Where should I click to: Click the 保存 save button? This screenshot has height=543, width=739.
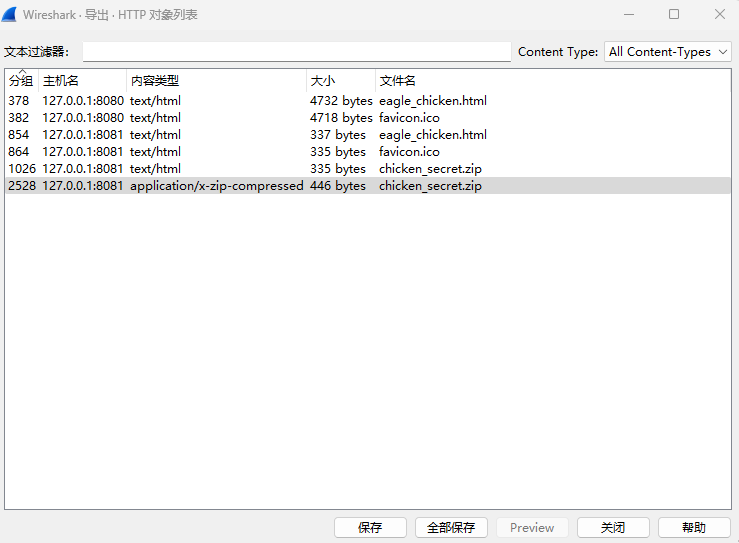click(370, 527)
